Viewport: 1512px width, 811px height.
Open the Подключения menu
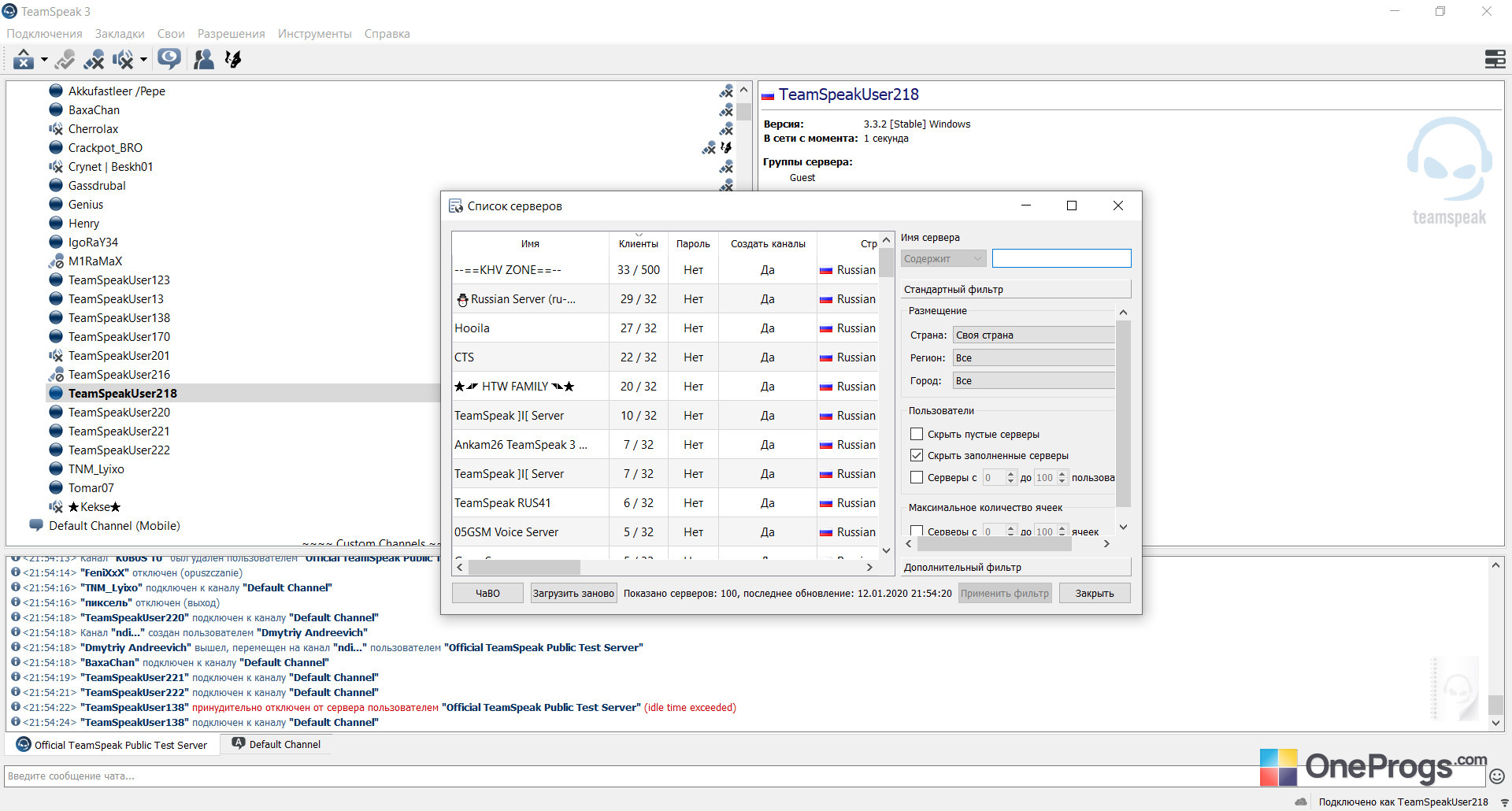click(44, 34)
